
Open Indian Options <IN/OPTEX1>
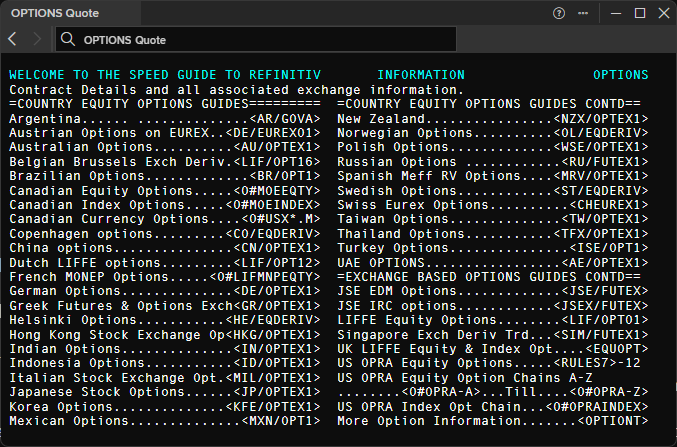(x=277, y=349)
